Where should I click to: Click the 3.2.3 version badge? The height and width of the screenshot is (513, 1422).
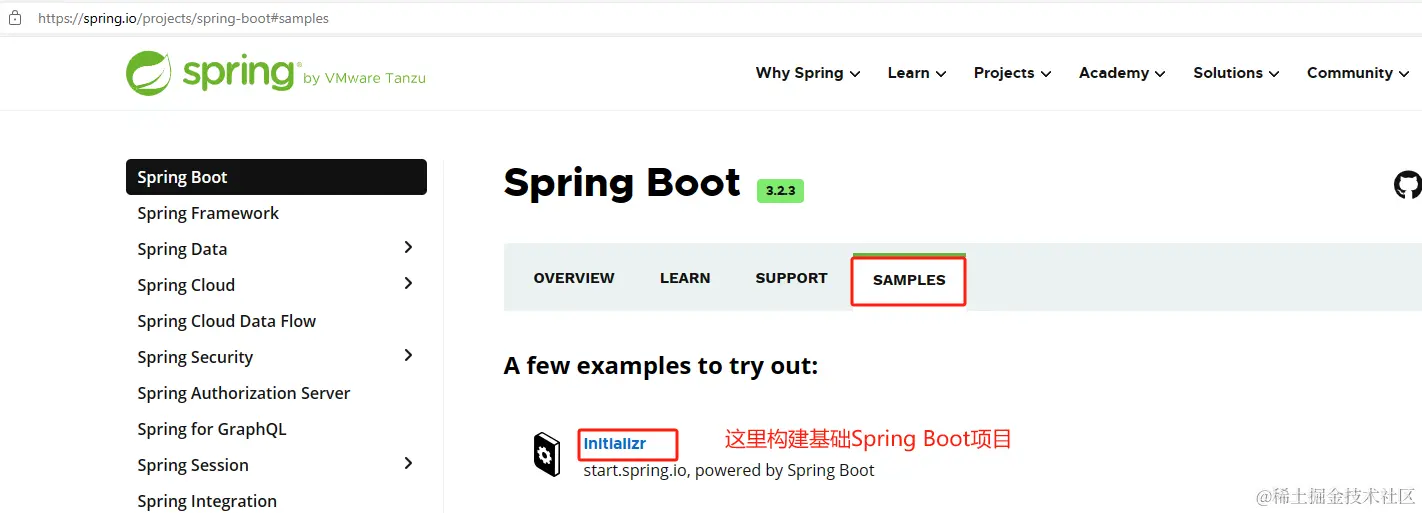click(780, 190)
